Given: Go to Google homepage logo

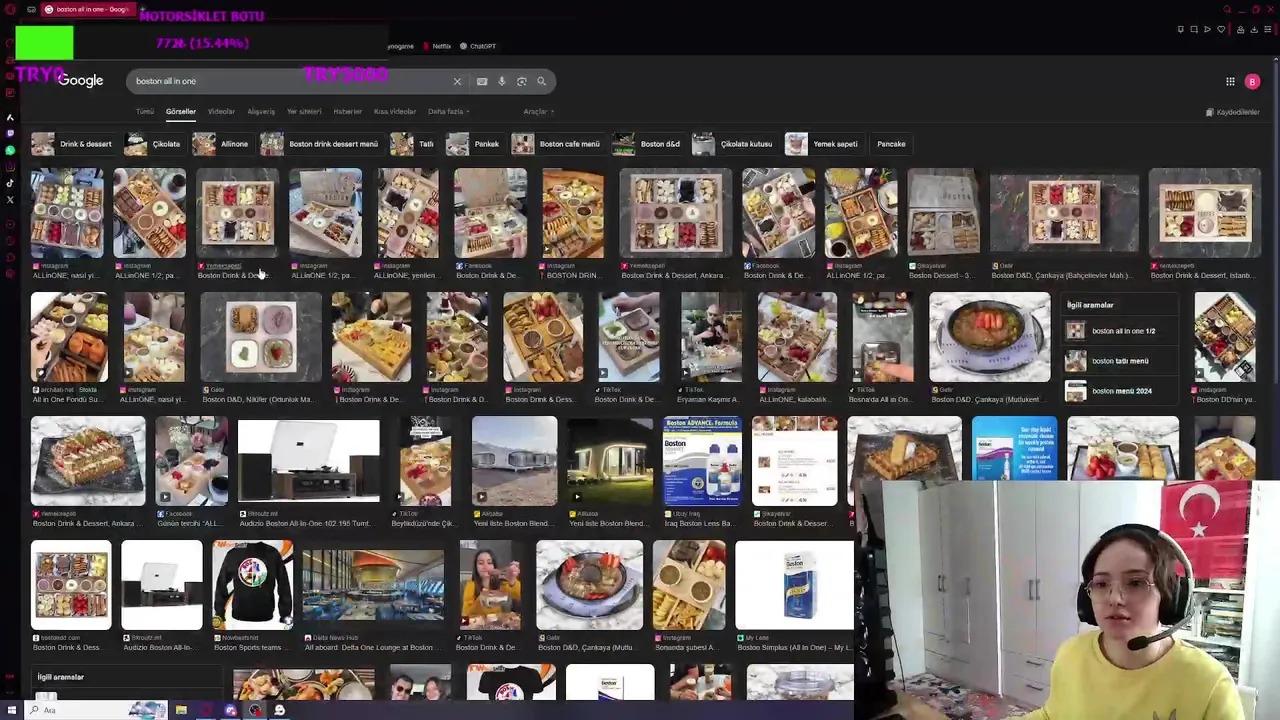Looking at the screenshot, I should [80, 81].
